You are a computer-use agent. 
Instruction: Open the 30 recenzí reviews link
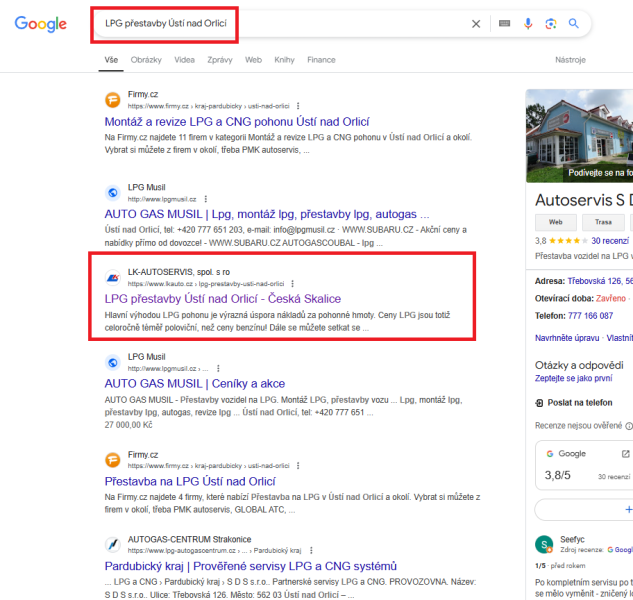[x=610, y=241]
